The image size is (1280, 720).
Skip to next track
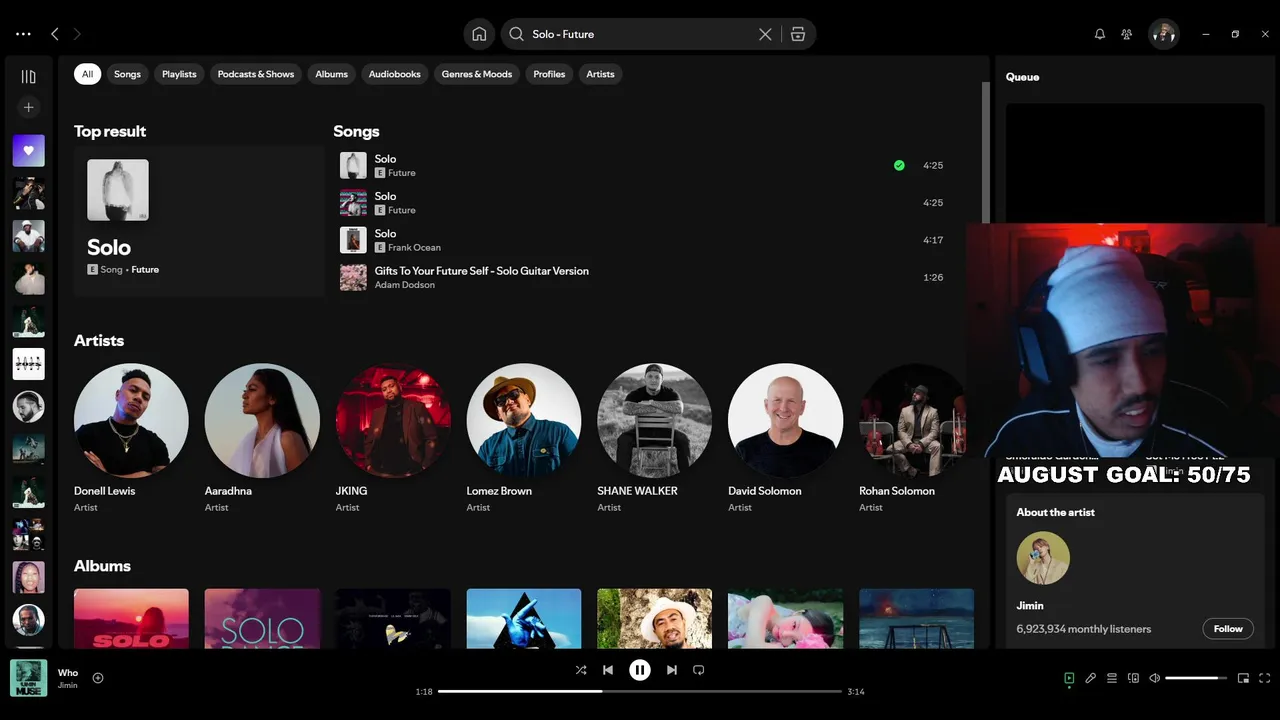pos(672,670)
